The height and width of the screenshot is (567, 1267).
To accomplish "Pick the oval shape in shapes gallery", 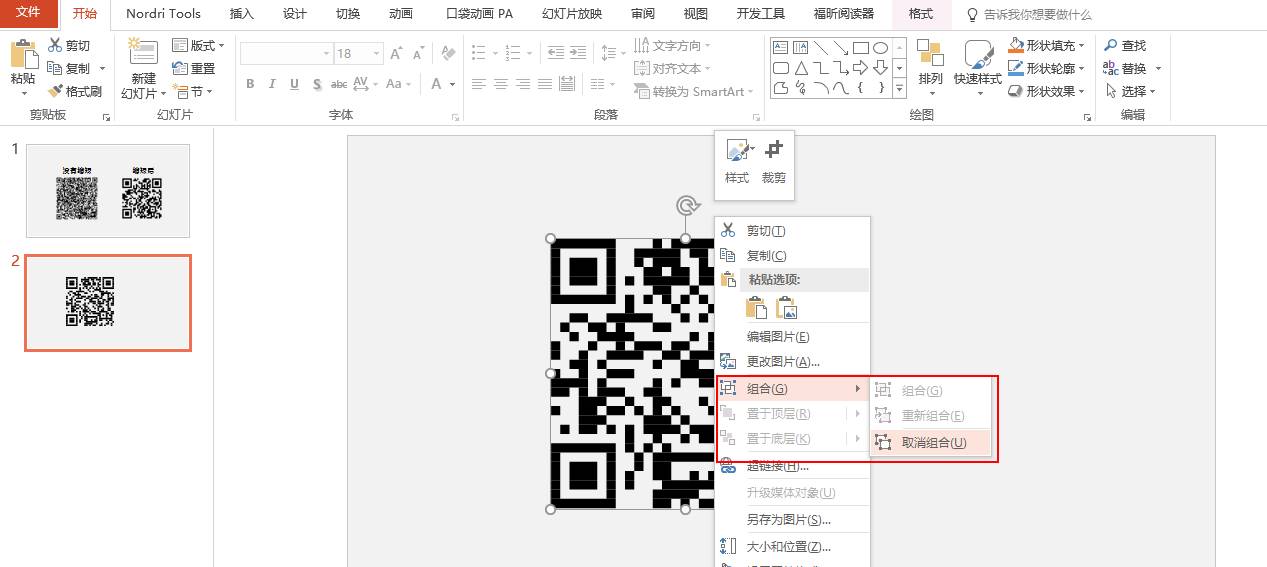I will point(880,47).
